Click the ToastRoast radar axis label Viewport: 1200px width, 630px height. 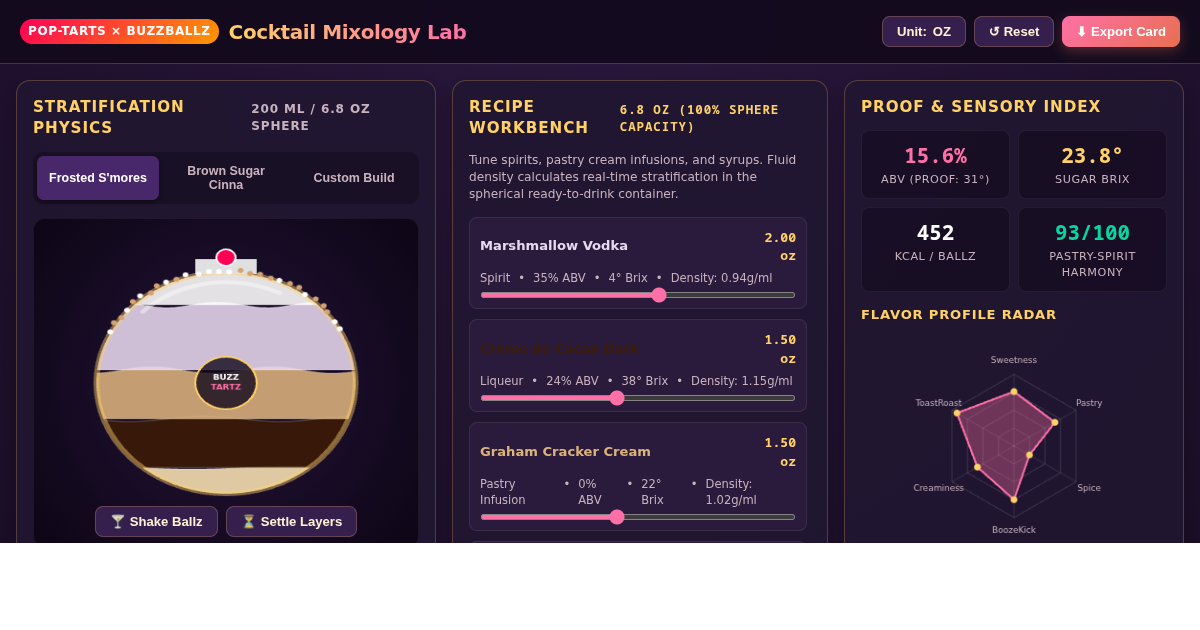point(939,403)
